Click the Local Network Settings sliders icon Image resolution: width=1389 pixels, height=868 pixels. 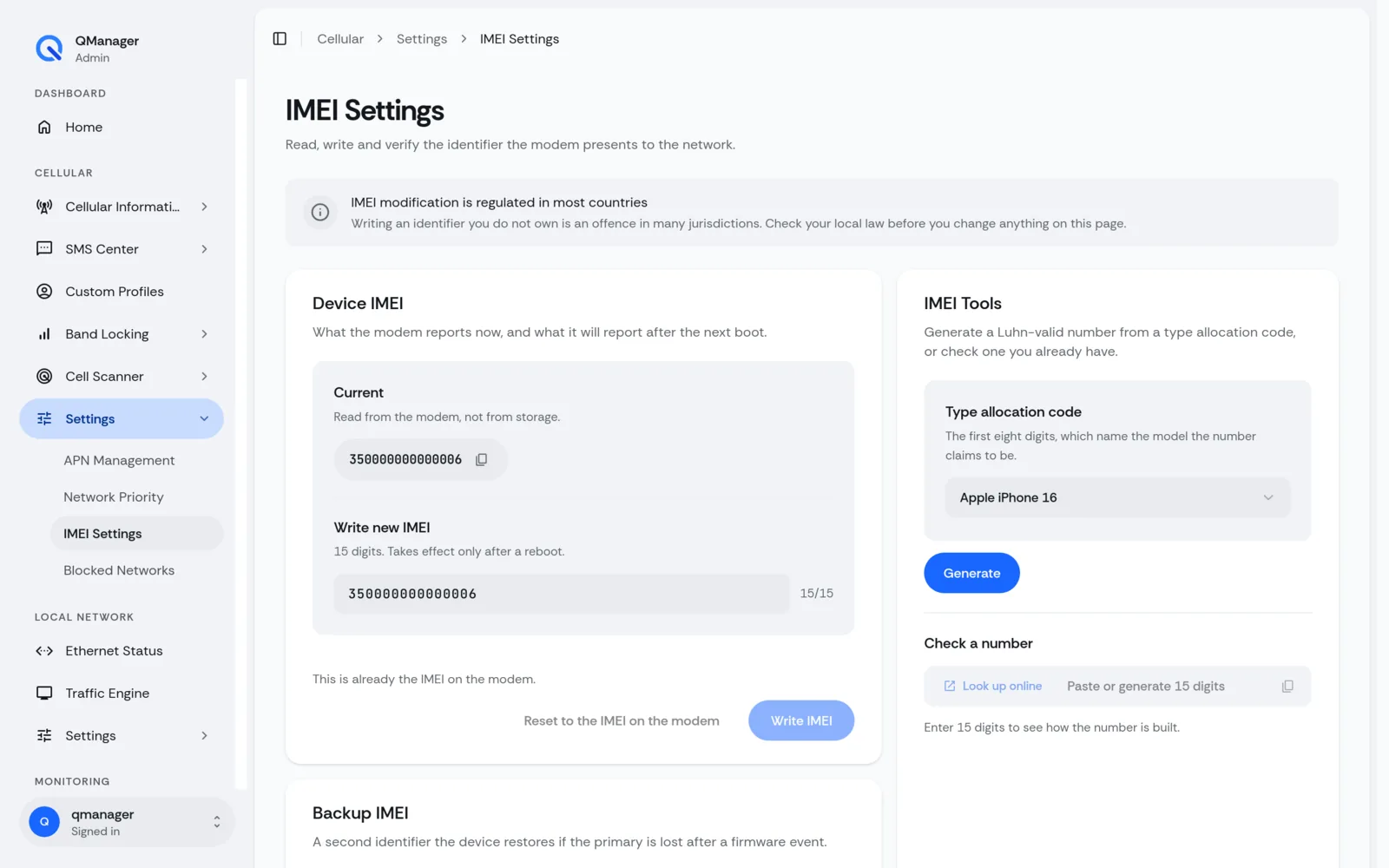(x=44, y=736)
